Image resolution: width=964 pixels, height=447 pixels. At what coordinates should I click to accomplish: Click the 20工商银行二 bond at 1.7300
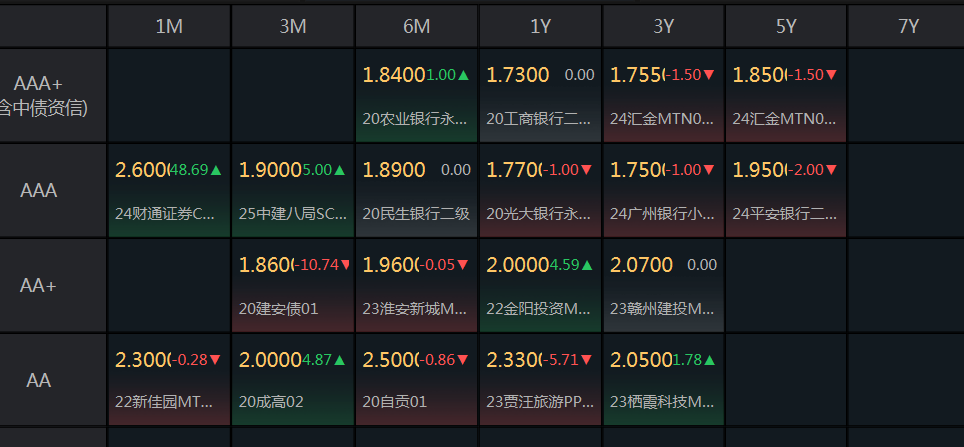click(x=539, y=96)
